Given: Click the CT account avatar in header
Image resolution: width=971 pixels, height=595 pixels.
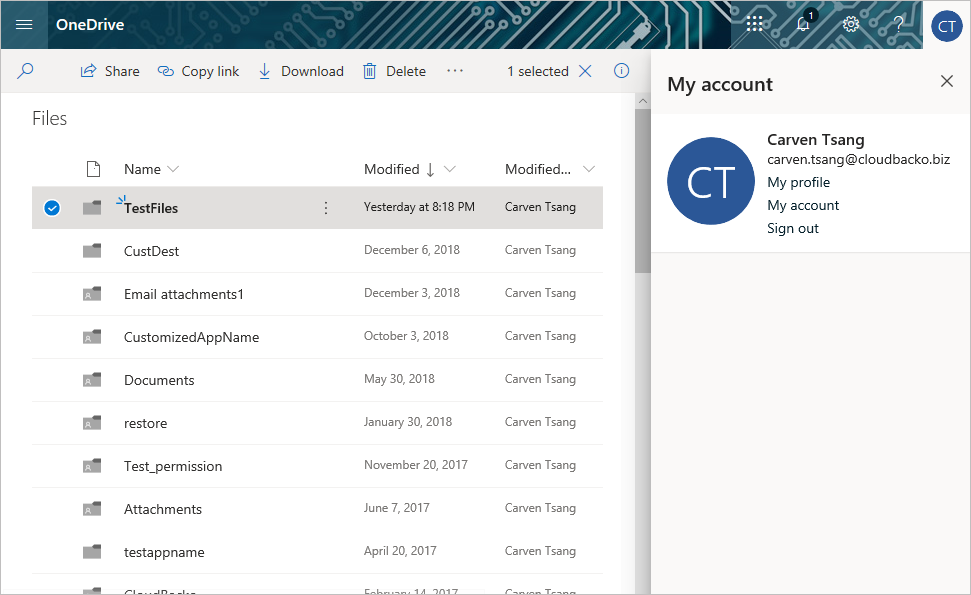Looking at the screenshot, I should [946, 25].
